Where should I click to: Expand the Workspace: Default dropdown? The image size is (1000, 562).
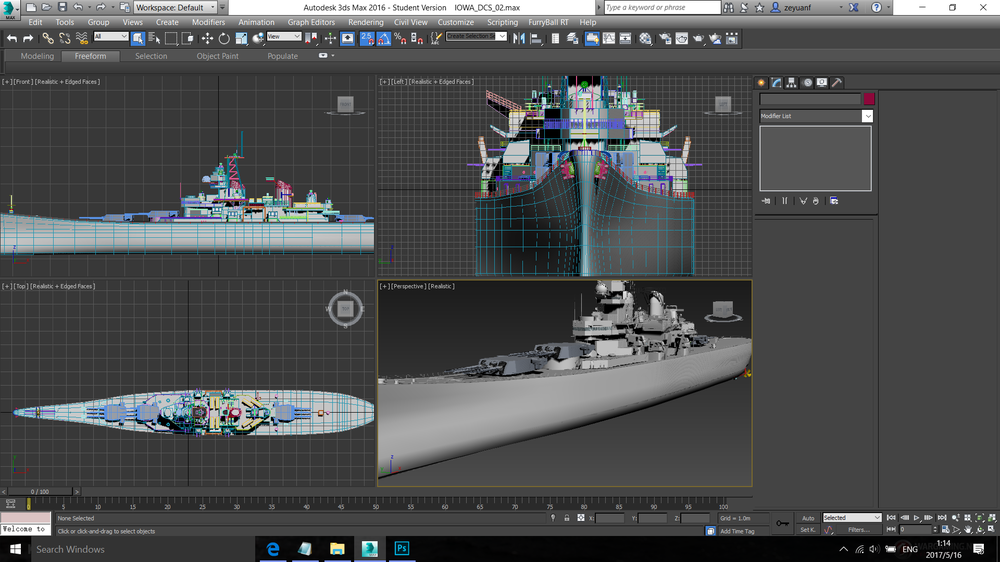coord(175,8)
